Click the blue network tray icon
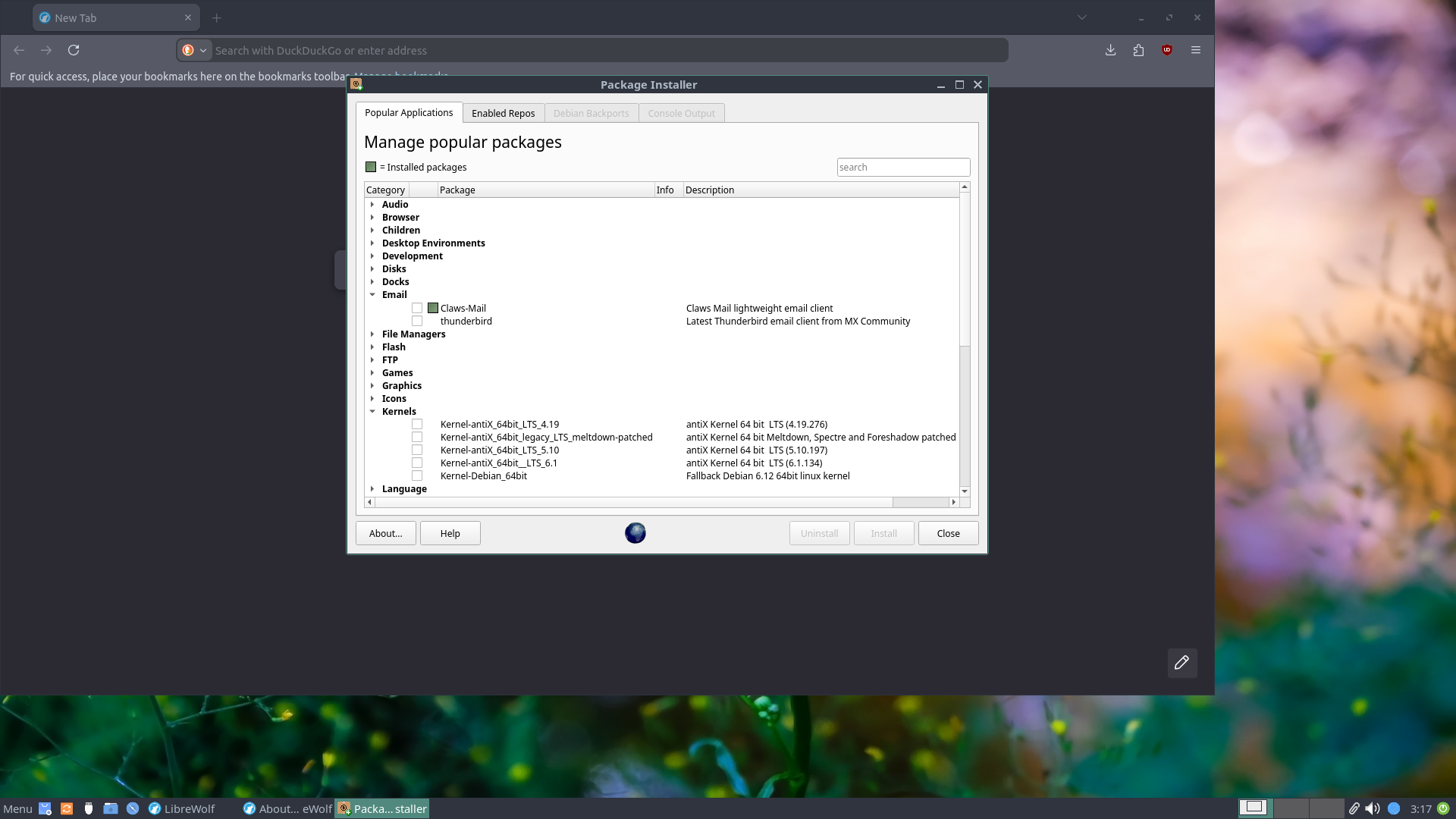1456x819 pixels. 1394,808
